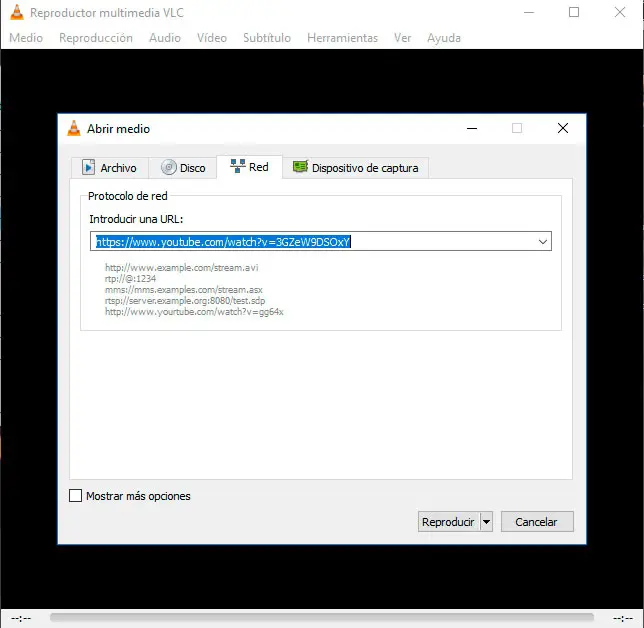Image resolution: width=644 pixels, height=628 pixels.
Task: Click the Reproducir button
Action: pyautogui.click(x=448, y=522)
